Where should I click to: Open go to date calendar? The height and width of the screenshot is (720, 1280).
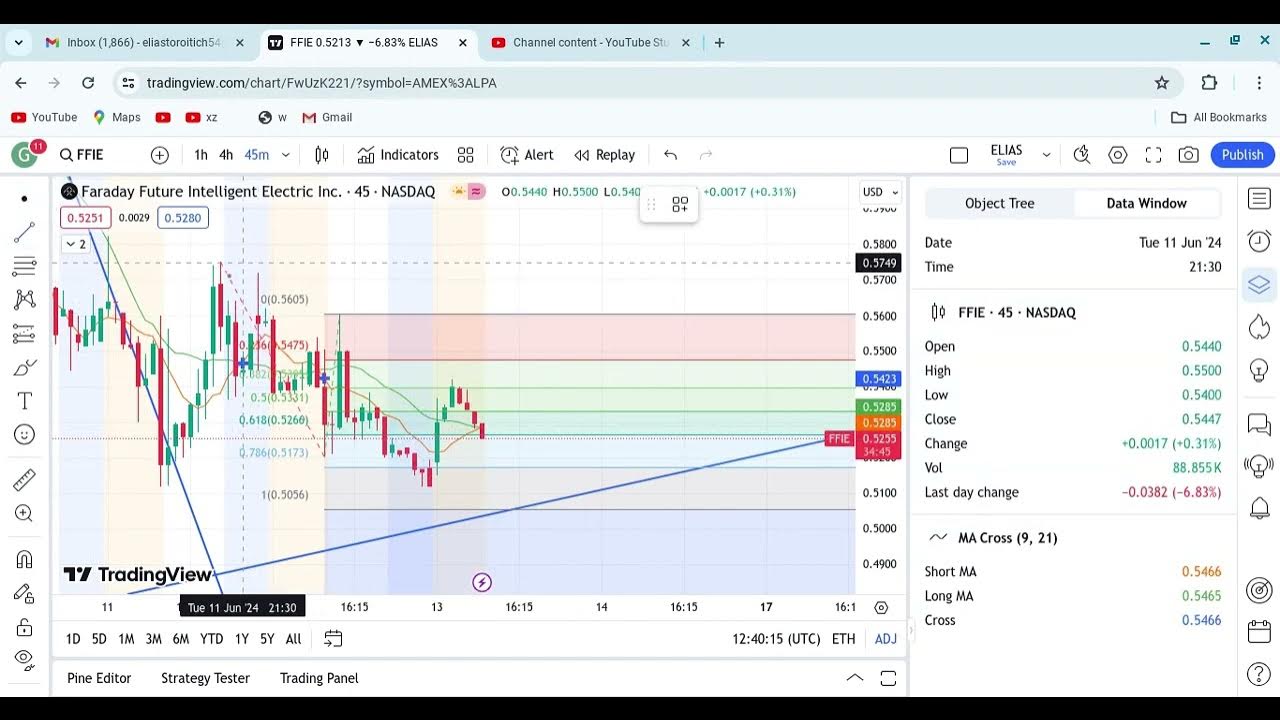coord(333,639)
